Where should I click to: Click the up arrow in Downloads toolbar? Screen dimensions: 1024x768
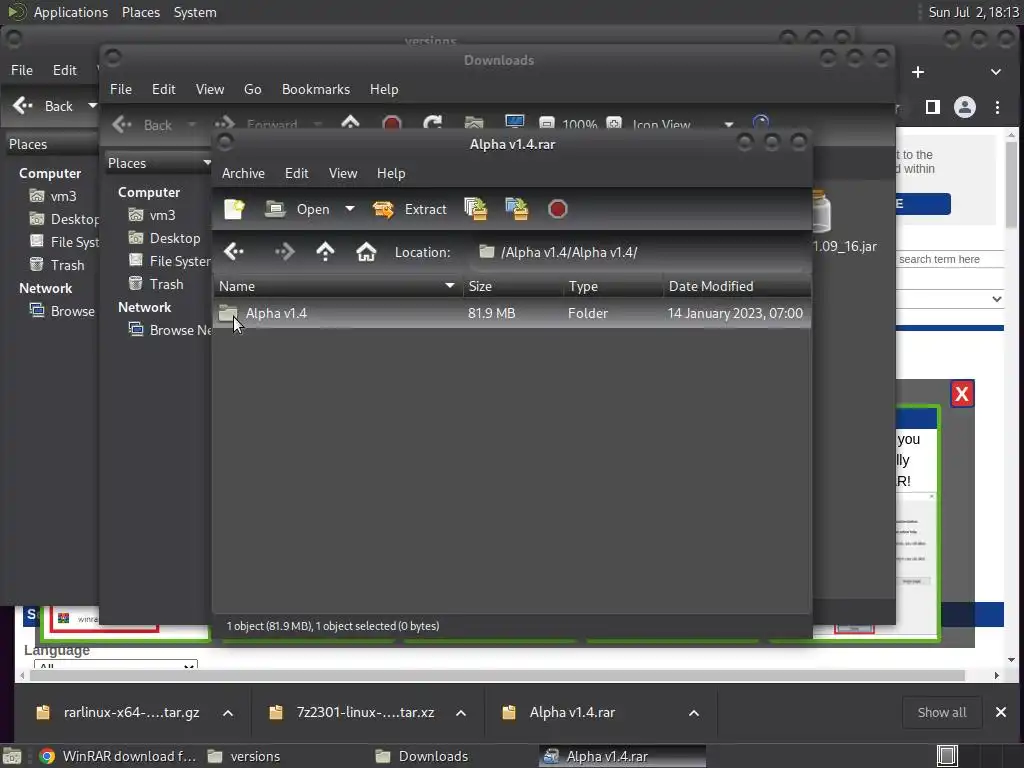[351, 122]
